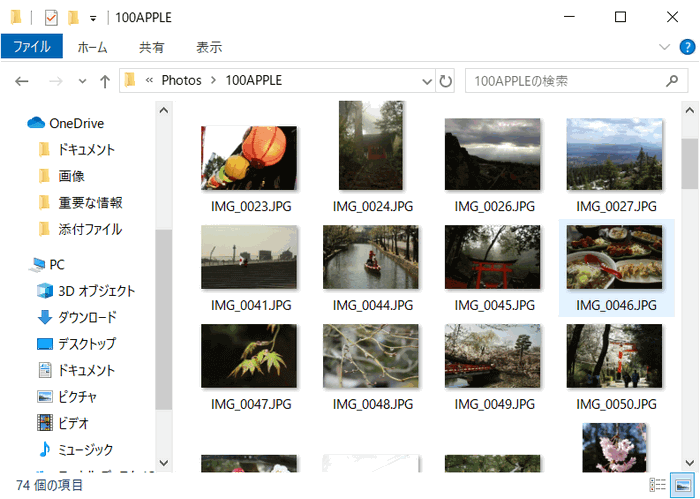Go forward with the right arrow
The image size is (700, 499).
tap(55, 81)
